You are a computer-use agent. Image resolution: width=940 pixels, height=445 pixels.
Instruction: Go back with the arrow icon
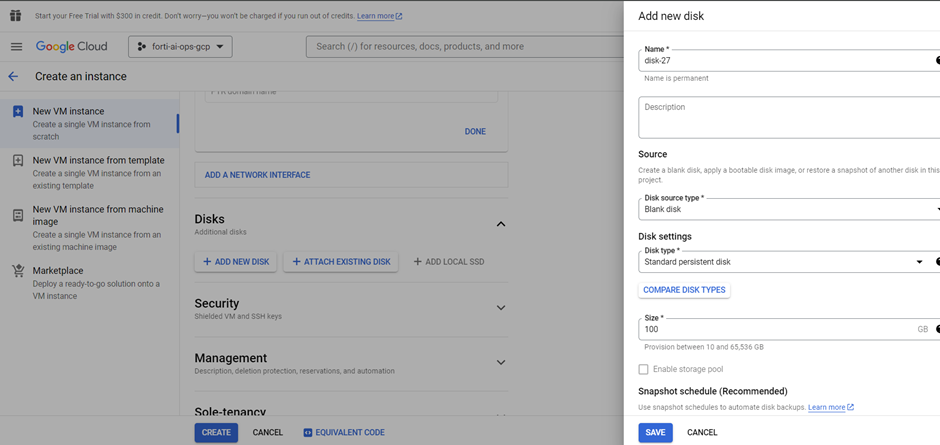tap(13, 76)
